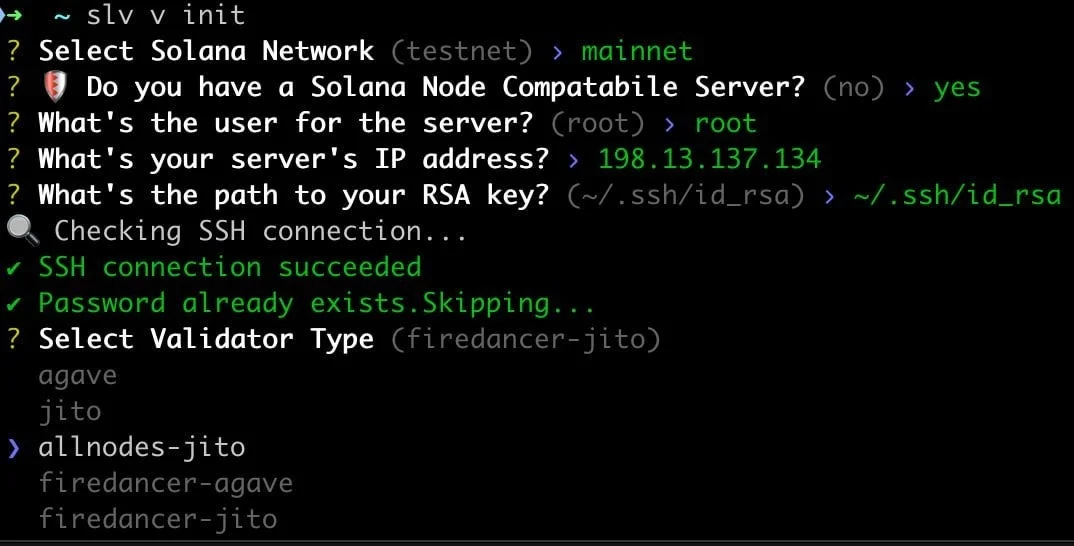Click the green checkmark before SSH connection succeeded

(14, 268)
